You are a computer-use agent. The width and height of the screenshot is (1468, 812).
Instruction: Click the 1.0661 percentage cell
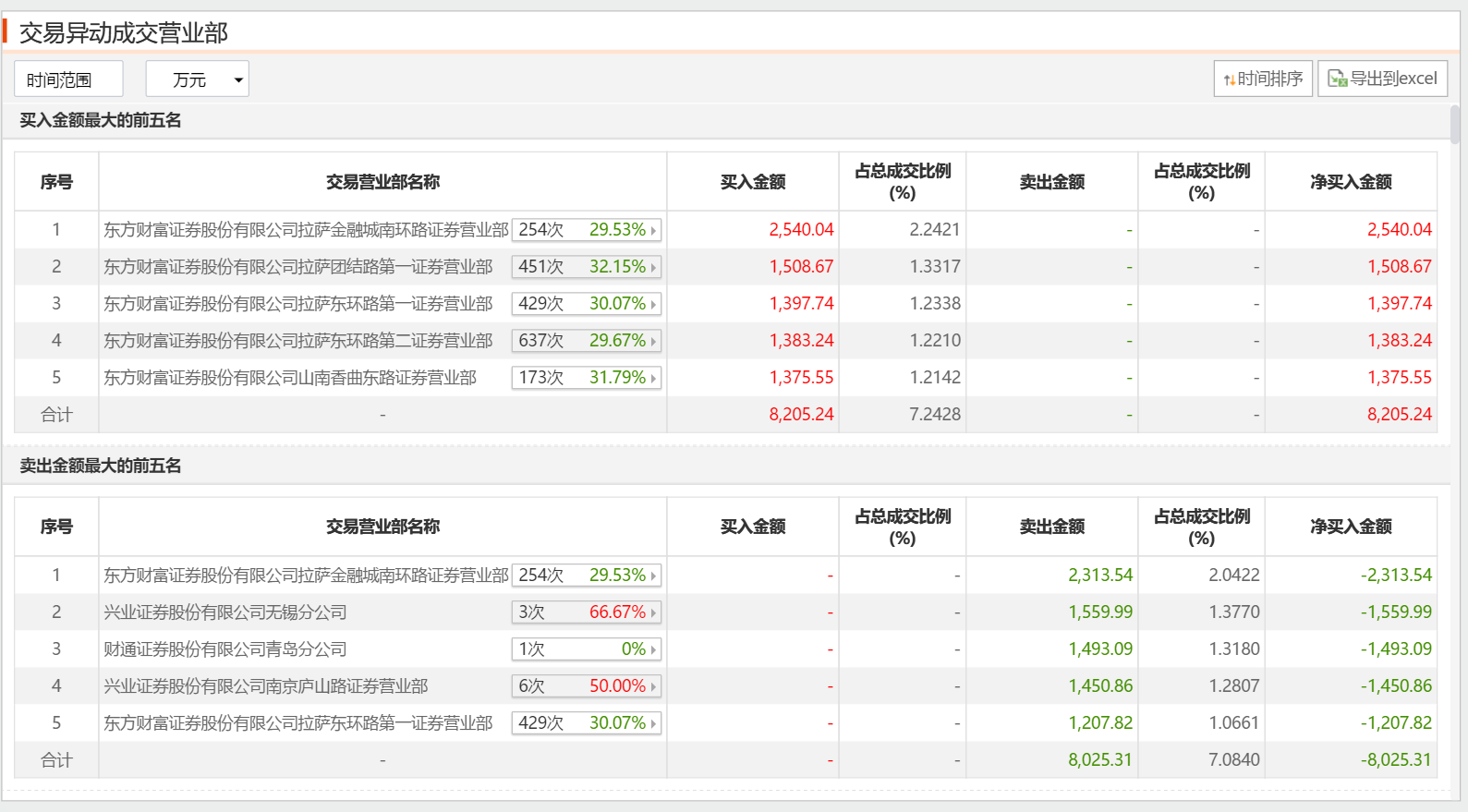point(1234,723)
